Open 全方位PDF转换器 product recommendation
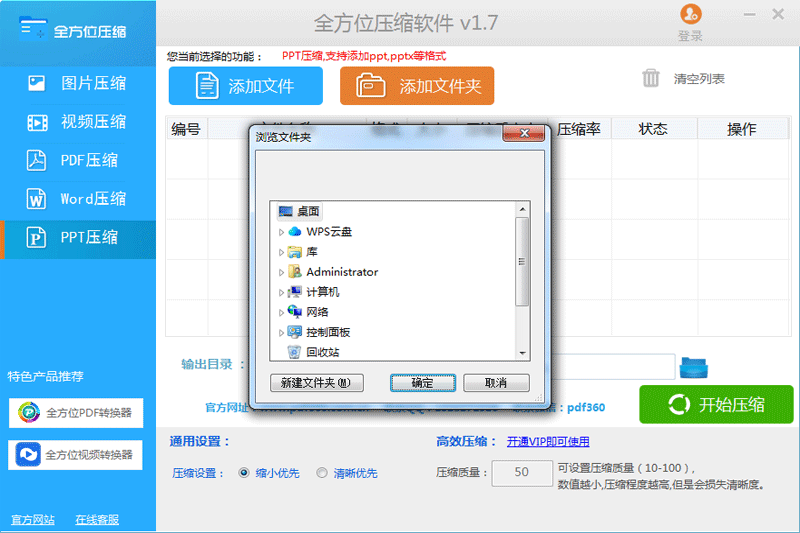Screen dimensions: 800x533 (76, 413)
